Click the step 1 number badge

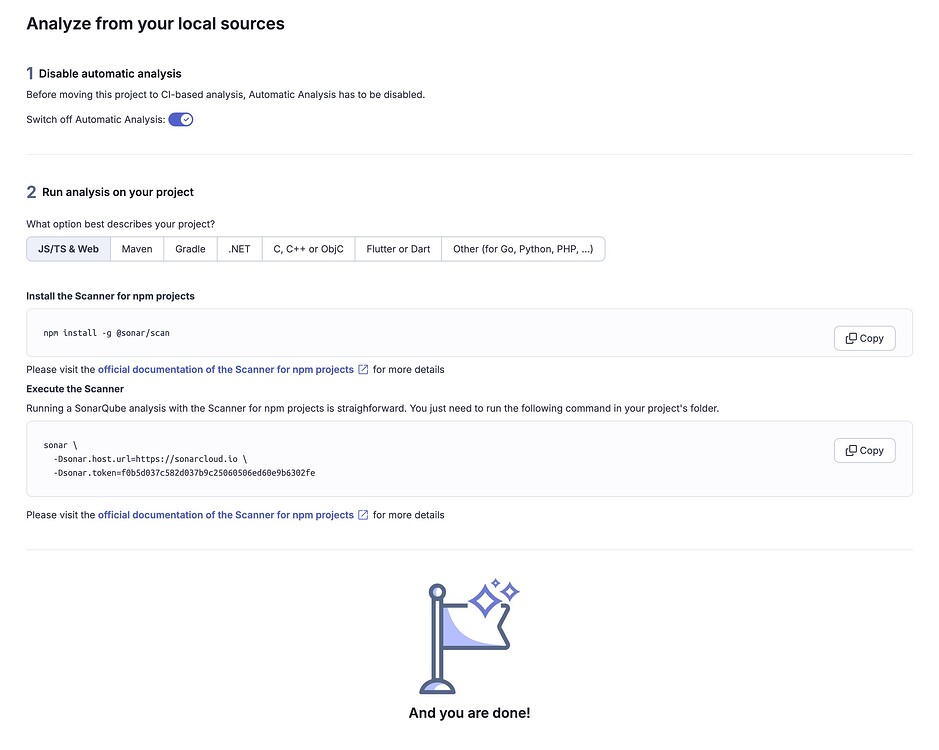pos(30,73)
